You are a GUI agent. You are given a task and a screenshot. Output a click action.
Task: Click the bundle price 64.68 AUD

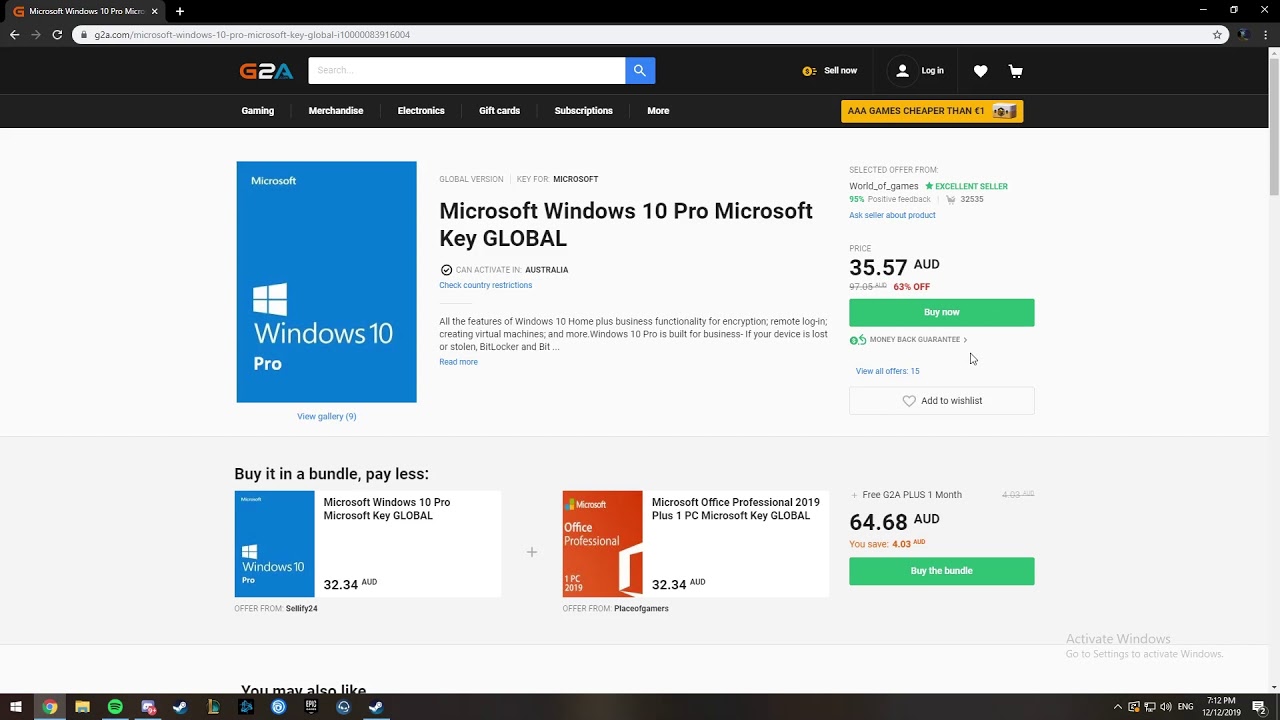894,522
